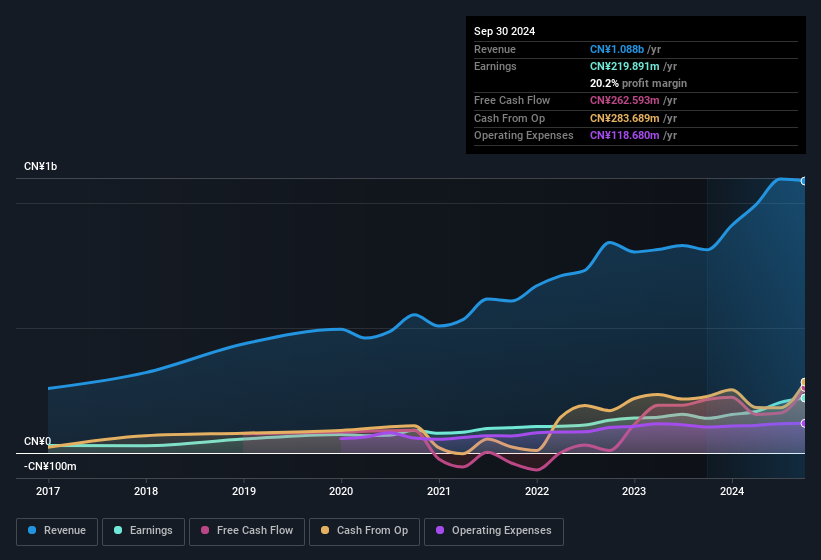The height and width of the screenshot is (560, 821).
Task: Click the 2017 x-axis label
Action: click(x=48, y=491)
